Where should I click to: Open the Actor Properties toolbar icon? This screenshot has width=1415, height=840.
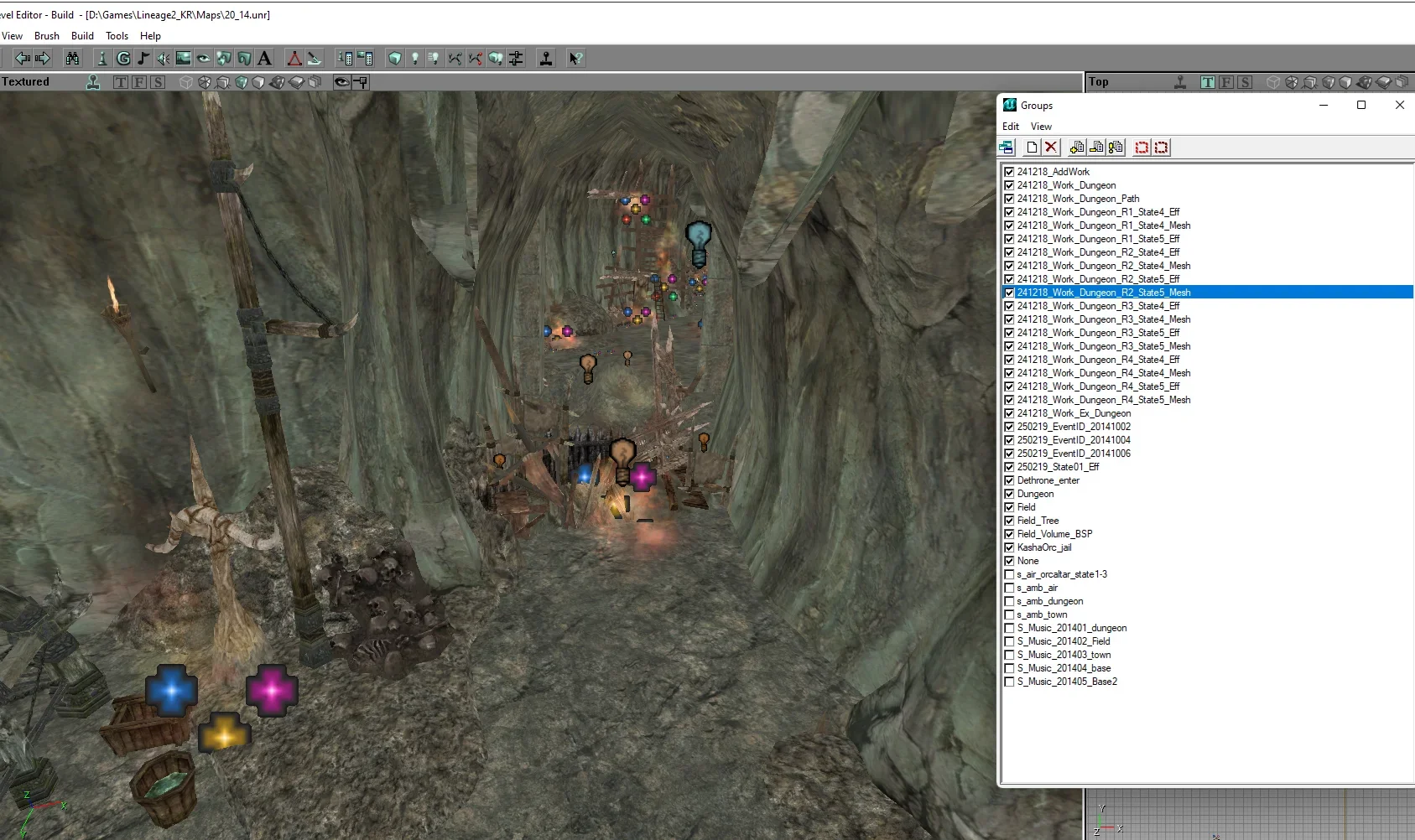coord(345,58)
